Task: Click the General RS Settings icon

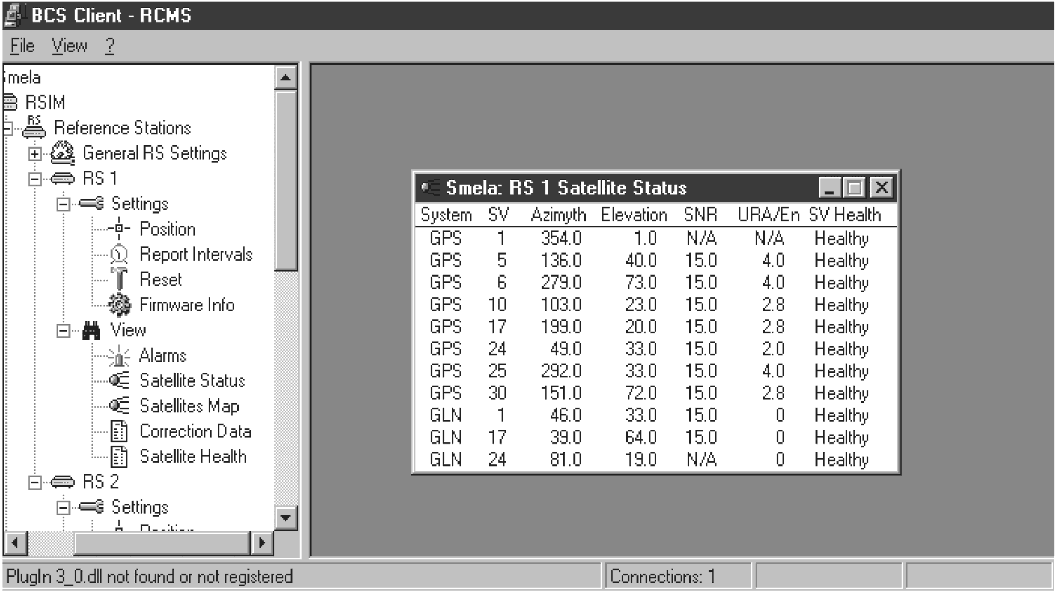Action: (x=63, y=153)
